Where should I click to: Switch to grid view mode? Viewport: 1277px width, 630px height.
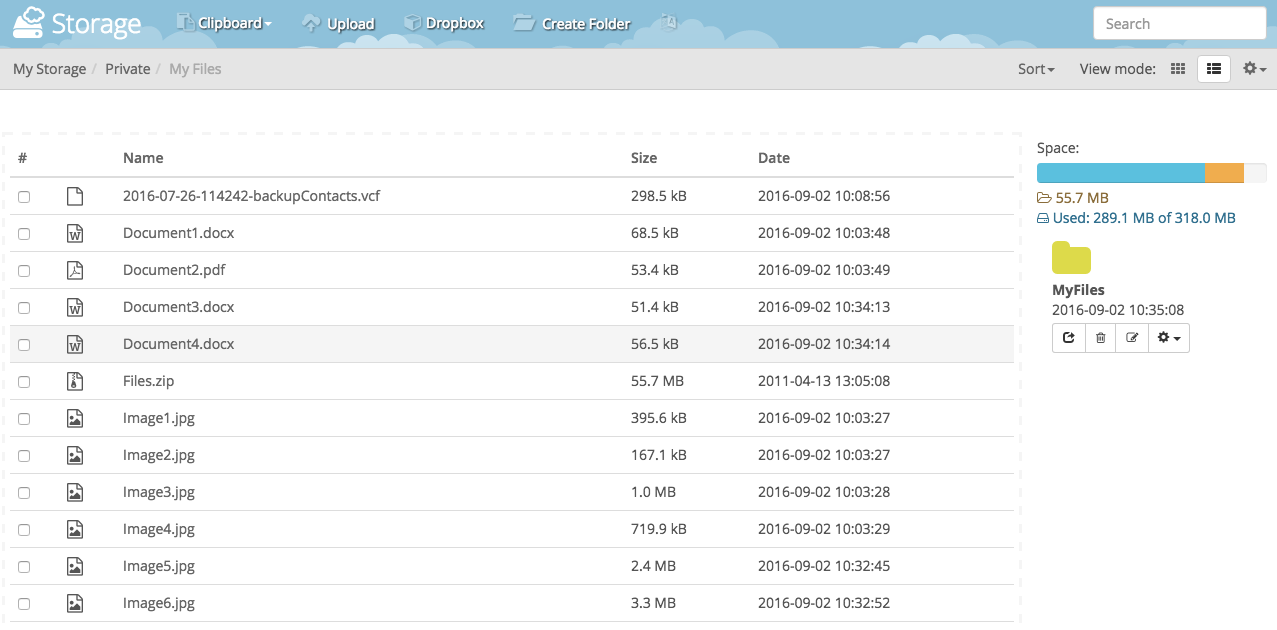1178,69
